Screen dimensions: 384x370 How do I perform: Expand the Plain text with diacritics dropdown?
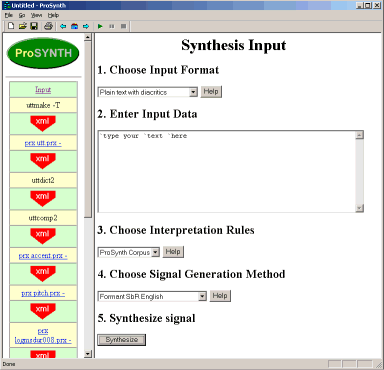[x=193, y=92]
